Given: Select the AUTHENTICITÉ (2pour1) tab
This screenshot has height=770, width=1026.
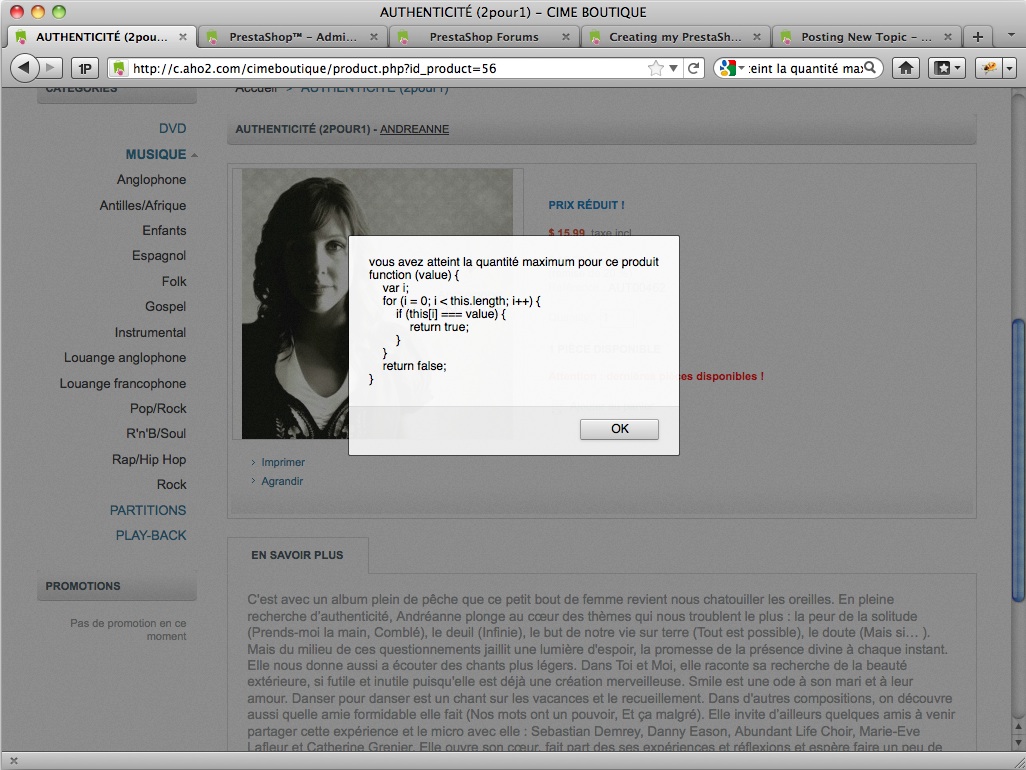Looking at the screenshot, I should pos(101,37).
